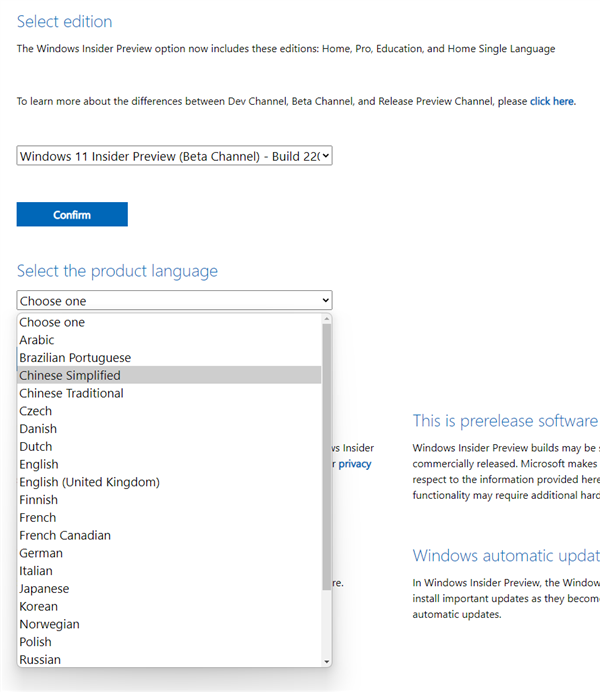Viewport: 600px width, 692px height.
Task: Click the language list scroll down arrow
Action: click(x=327, y=661)
